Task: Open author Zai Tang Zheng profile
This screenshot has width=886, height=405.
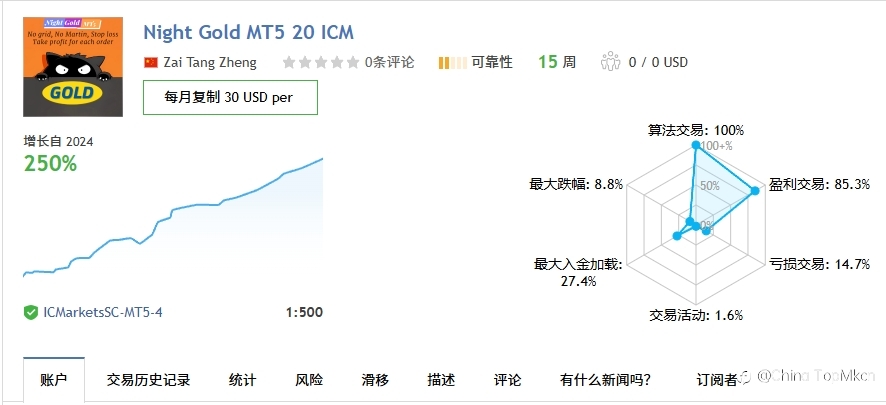Action: [210, 62]
